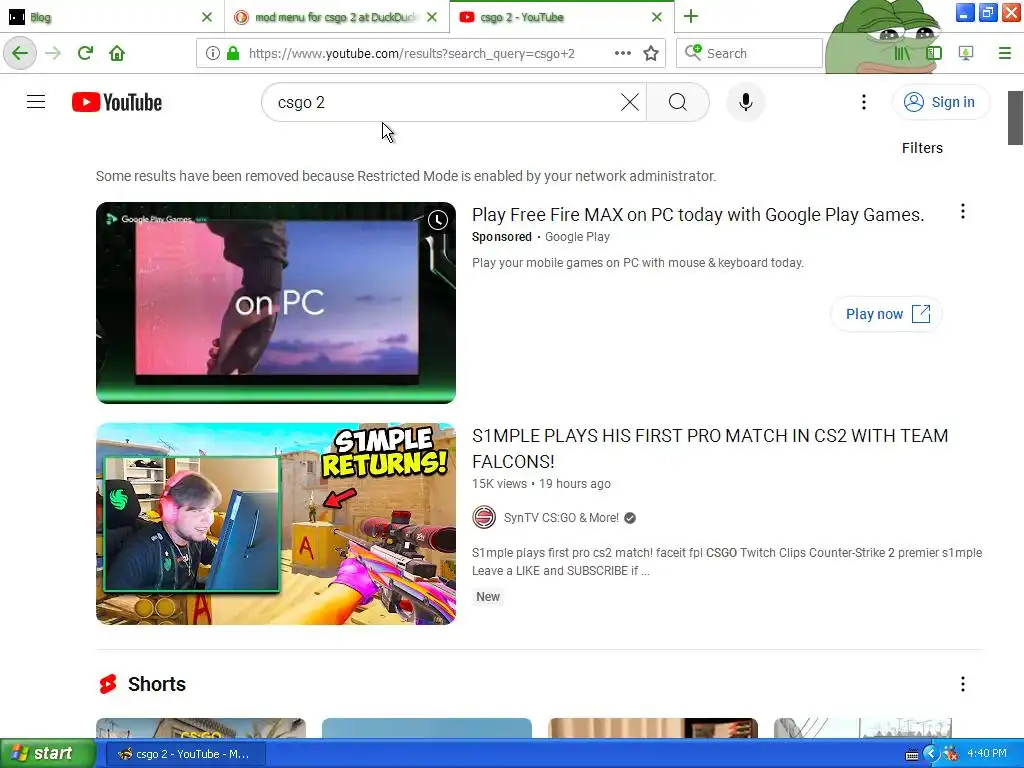Open page actions three-dot menu in address bar
The height and width of the screenshot is (768, 1024).
point(623,53)
